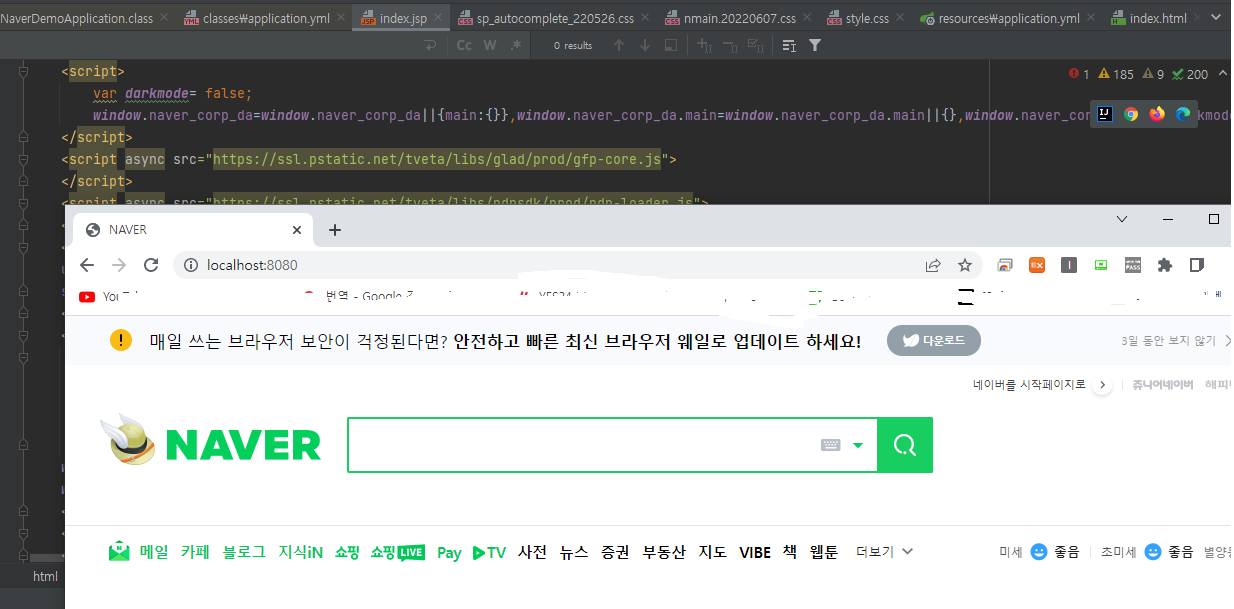
Task: Expand the search autocomplete dropdown arrow
Action: (858, 445)
